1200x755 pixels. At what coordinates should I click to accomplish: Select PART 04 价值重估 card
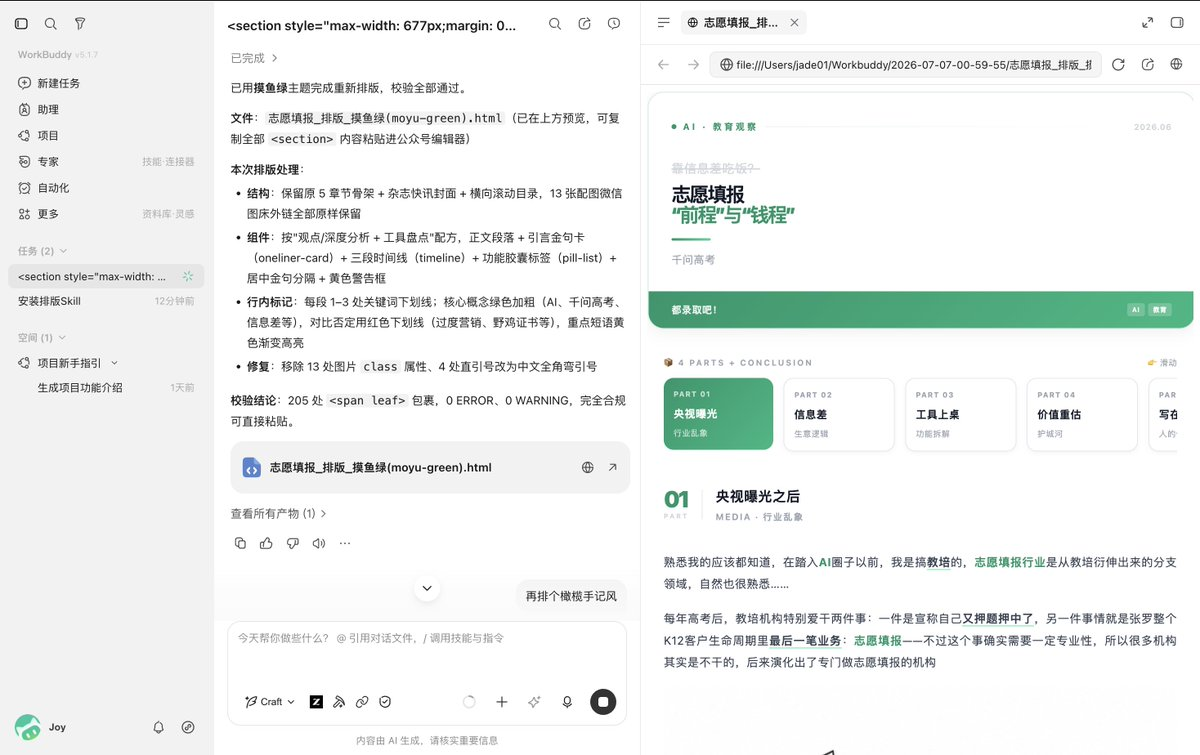click(x=1082, y=414)
